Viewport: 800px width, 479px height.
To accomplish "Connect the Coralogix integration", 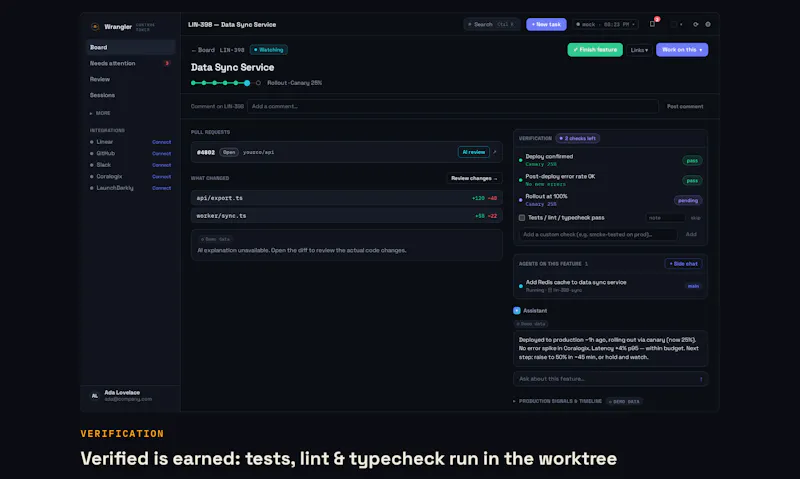I will click(x=161, y=177).
